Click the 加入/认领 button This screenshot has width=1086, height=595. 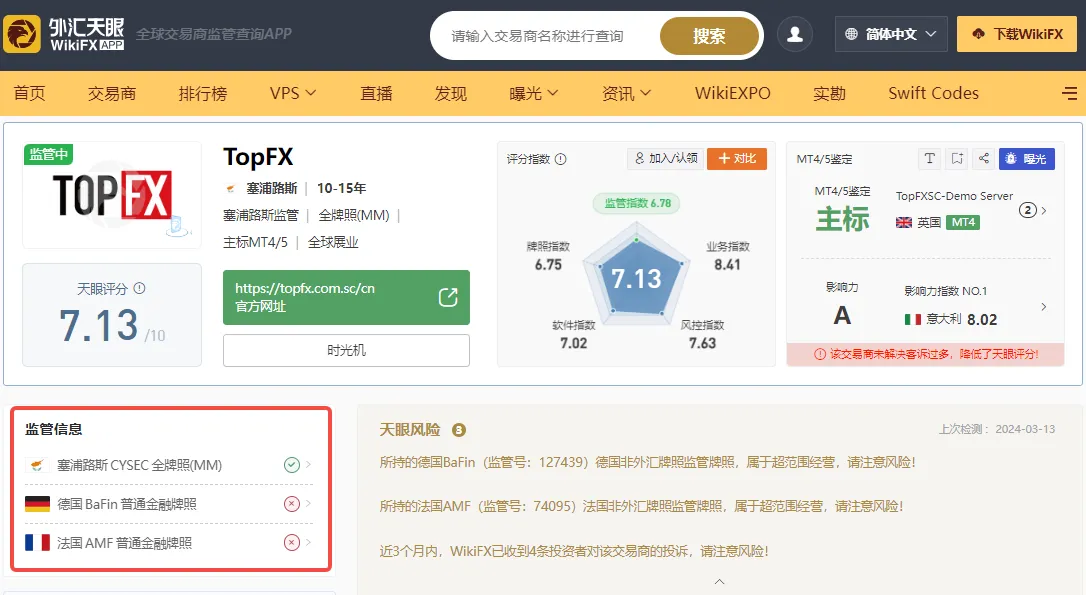666,159
